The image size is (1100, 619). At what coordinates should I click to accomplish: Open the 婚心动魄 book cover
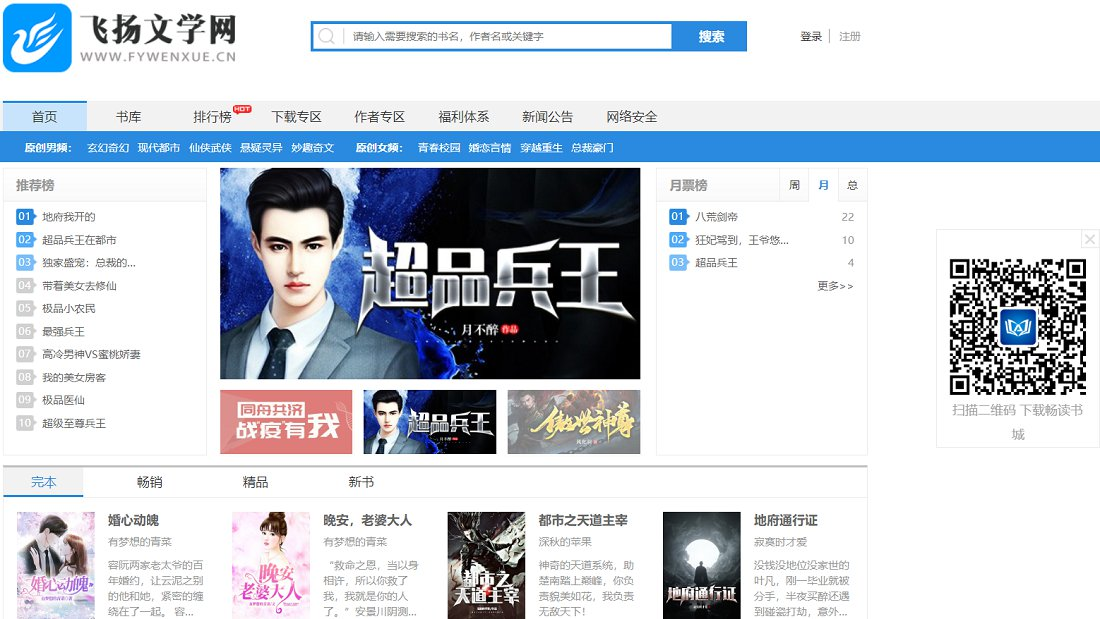(x=56, y=565)
